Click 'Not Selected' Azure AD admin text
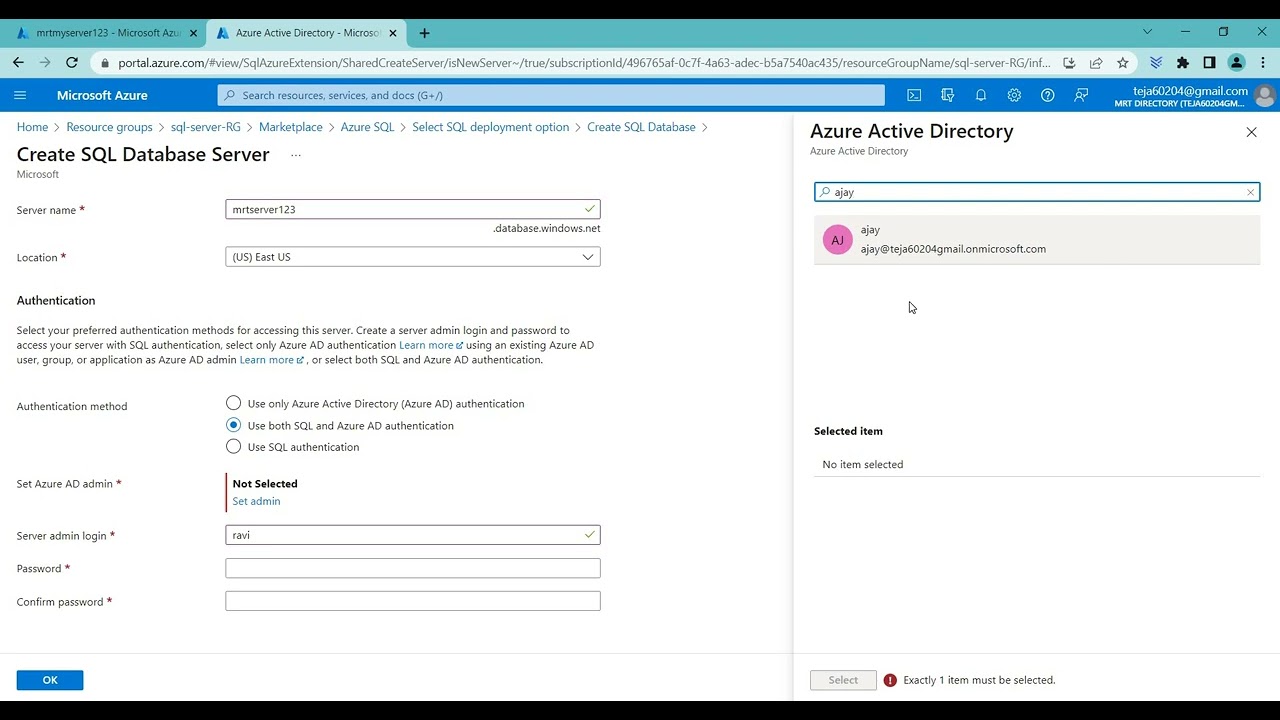 pos(265,483)
